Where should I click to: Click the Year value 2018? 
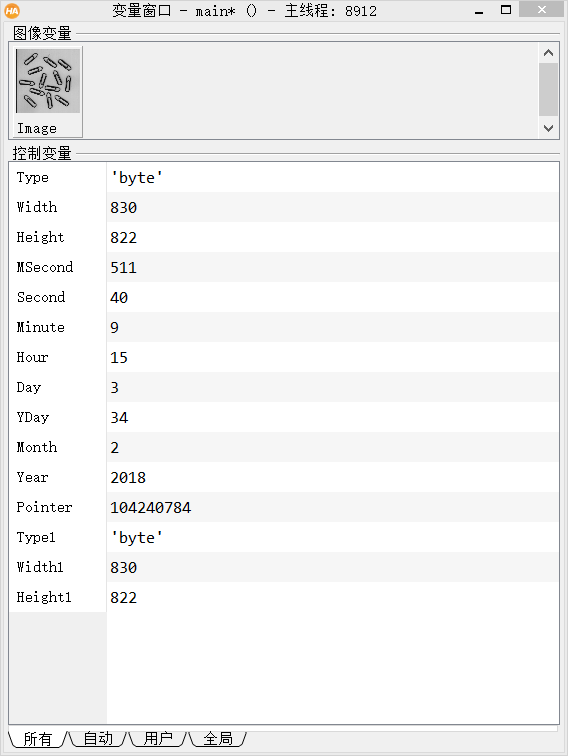pos(128,477)
